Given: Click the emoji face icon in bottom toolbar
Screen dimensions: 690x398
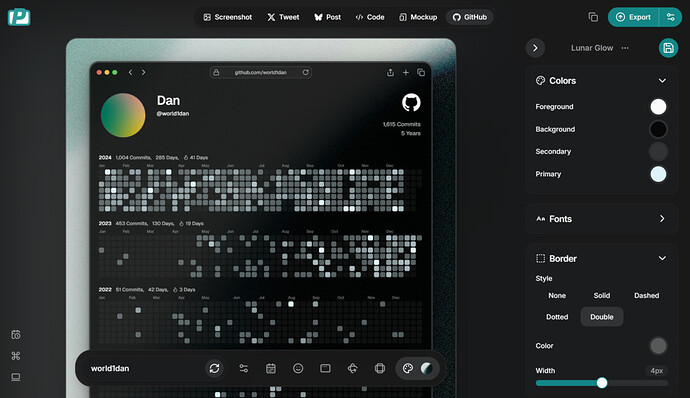Looking at the screenshot, I should click(x=298, y=369).
